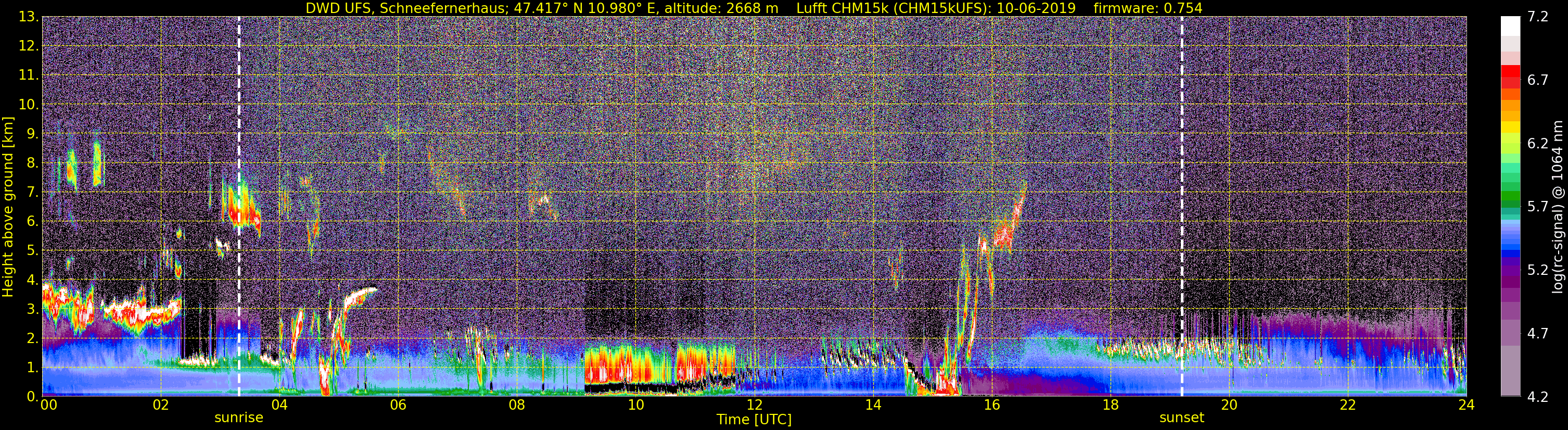This screenshot has width=1568, height=430.
Task: Click the plot title 'DWD UFS, Schneefernerhaus'
Action: coord(405,8)
